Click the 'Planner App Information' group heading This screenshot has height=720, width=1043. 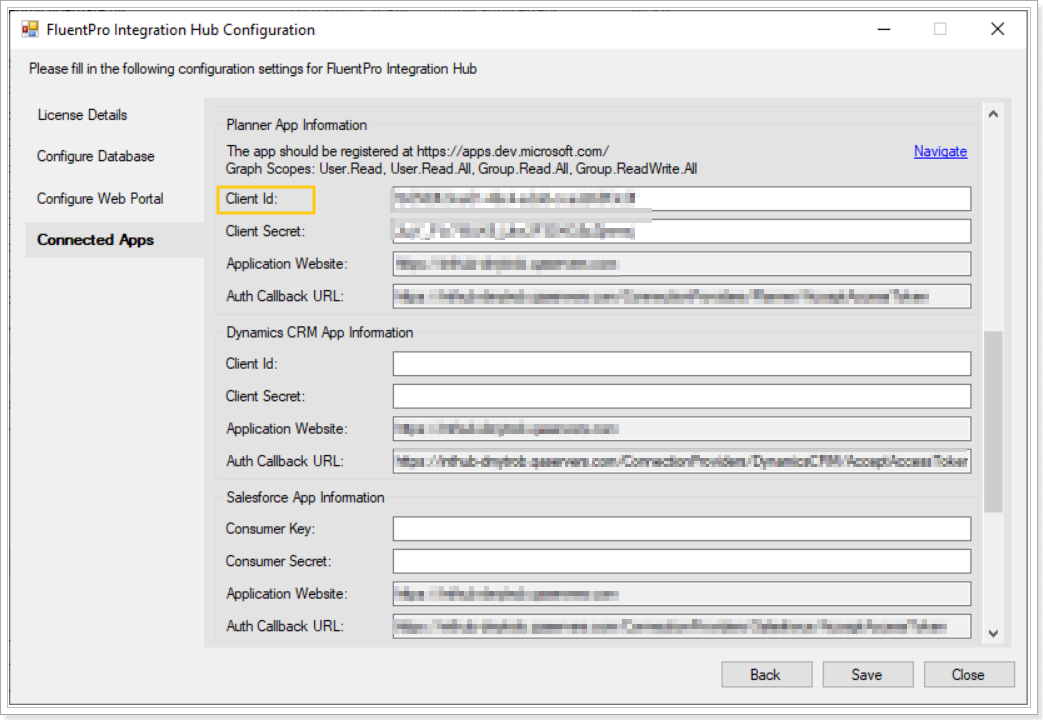(x=296, y=125)
